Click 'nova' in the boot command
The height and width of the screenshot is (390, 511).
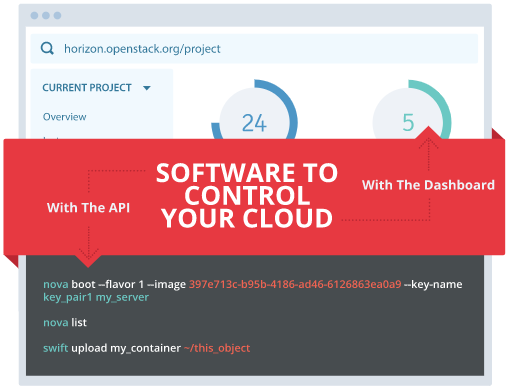click(56, 284)
